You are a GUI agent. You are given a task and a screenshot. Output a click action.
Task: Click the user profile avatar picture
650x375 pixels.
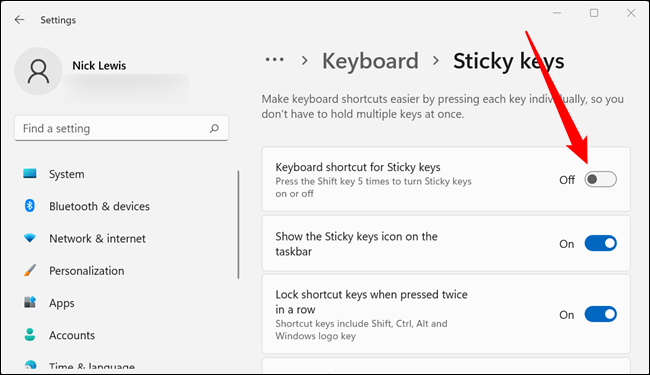(x=39, y=71)
